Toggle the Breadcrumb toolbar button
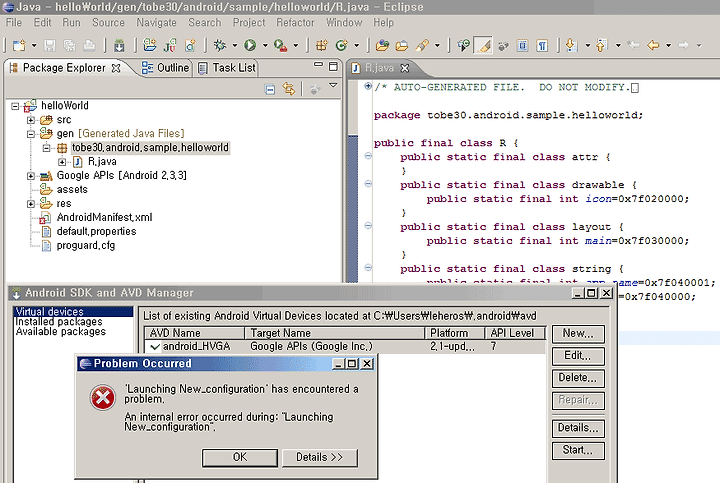This screenshot has height=483, width=720. pos(463,45)
